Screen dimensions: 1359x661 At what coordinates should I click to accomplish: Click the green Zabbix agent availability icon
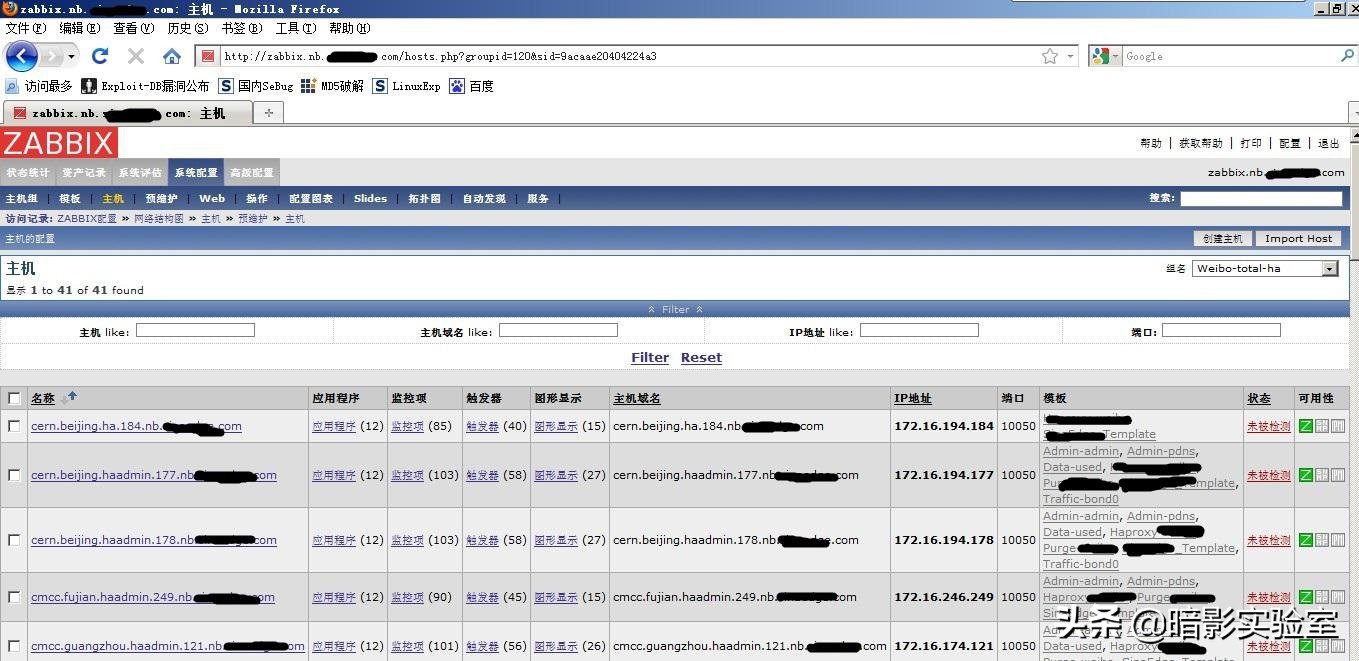tap(1306, 426)
